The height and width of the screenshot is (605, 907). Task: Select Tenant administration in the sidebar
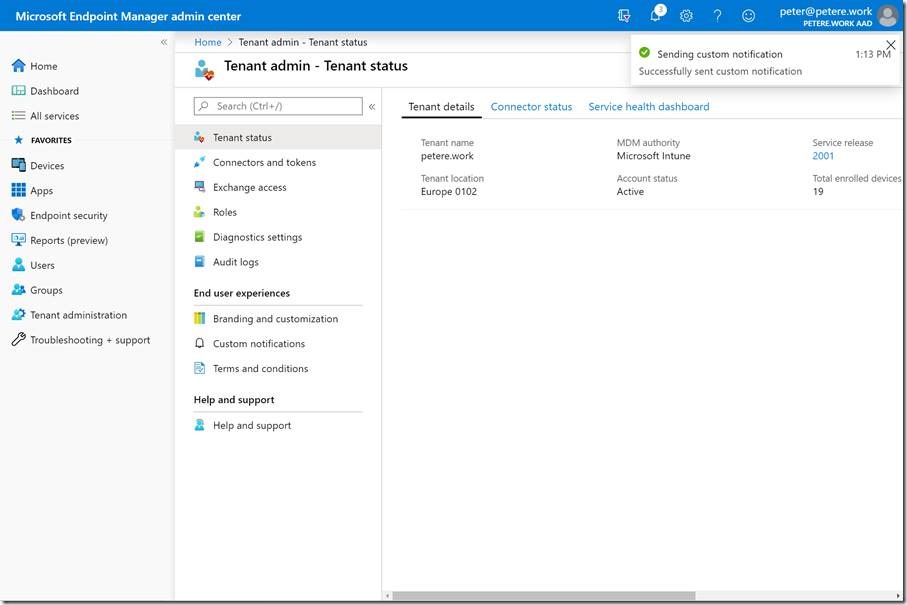(x=78, y=315)
